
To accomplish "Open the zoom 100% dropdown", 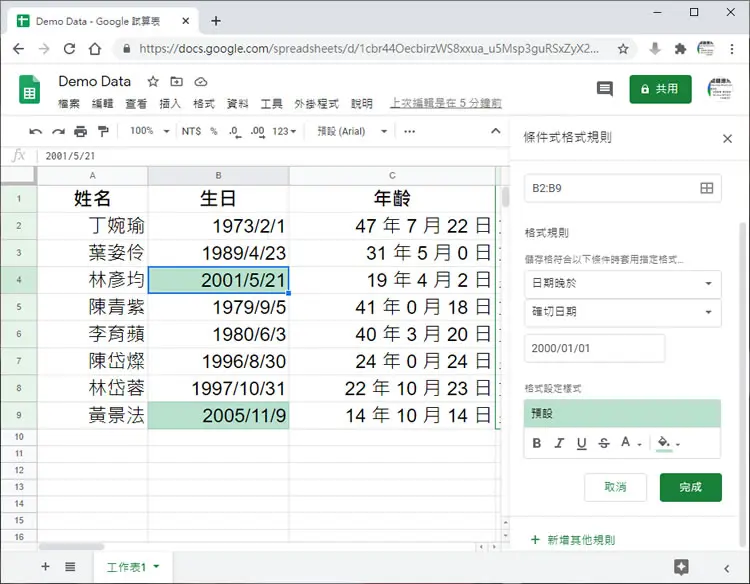I will pyautogui.click(x=150, y=131).
